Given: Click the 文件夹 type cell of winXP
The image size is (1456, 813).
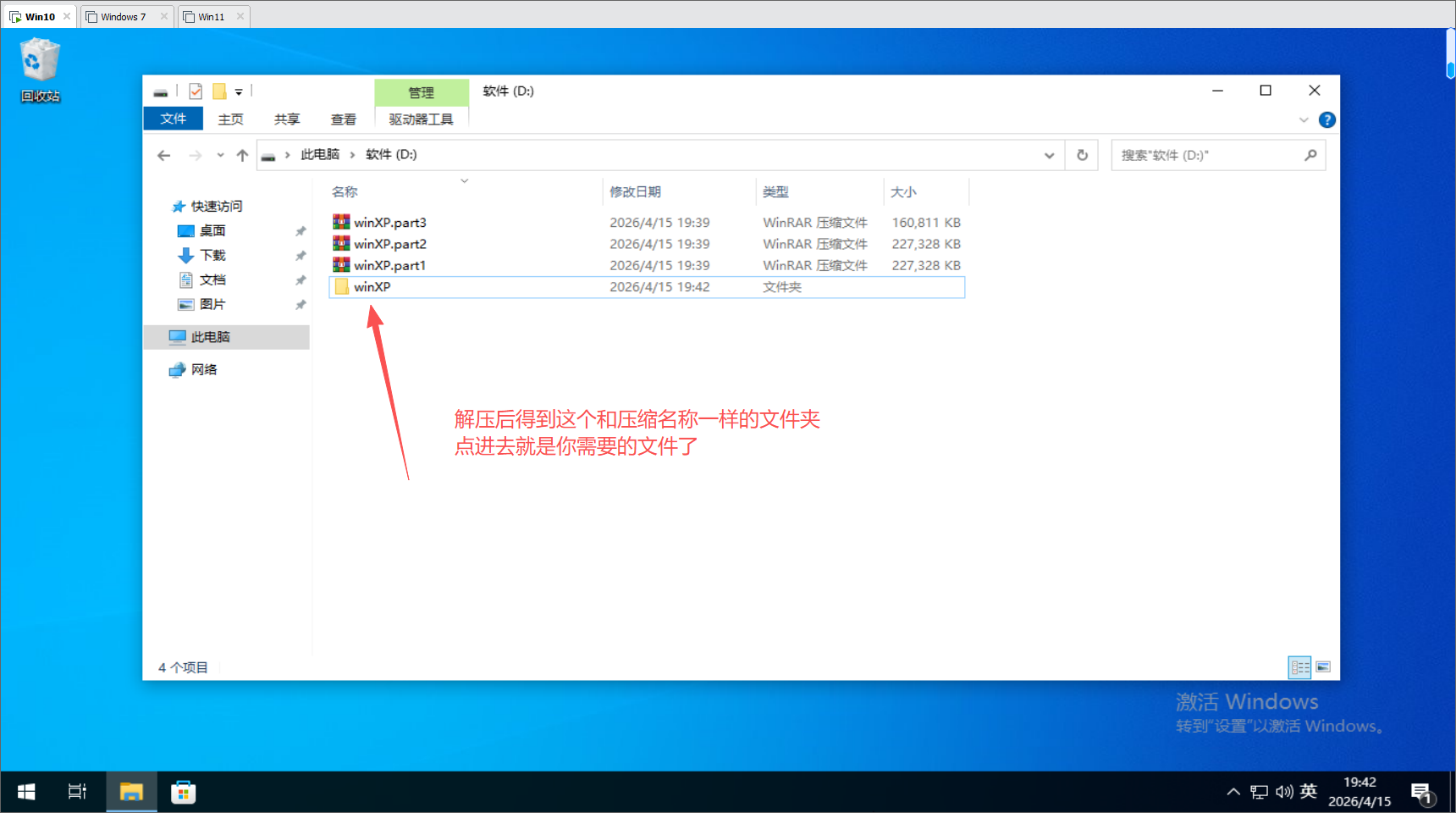Looking at the screenshot, I should [x=782, y=287].
